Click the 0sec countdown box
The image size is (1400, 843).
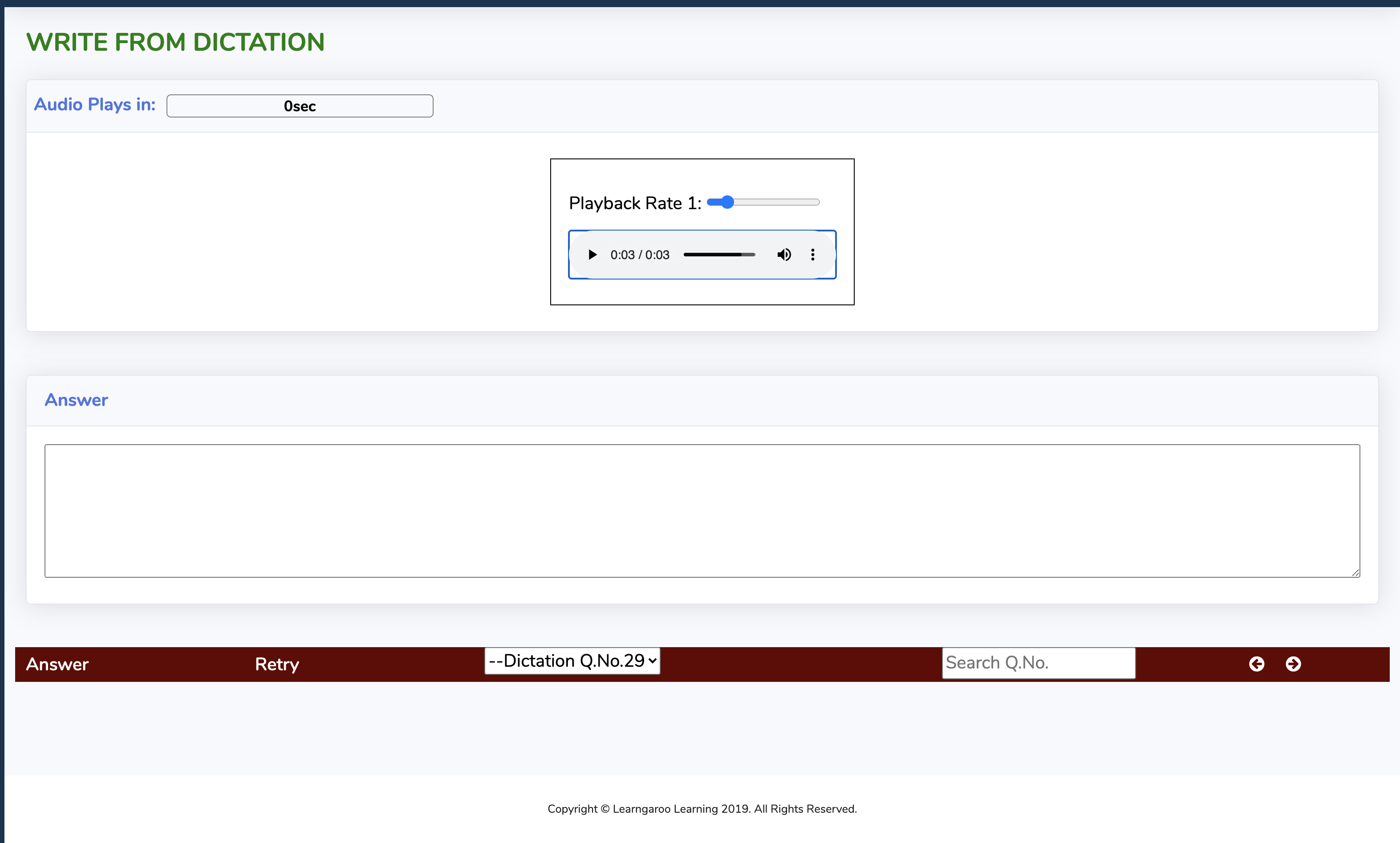click(299, 106)
